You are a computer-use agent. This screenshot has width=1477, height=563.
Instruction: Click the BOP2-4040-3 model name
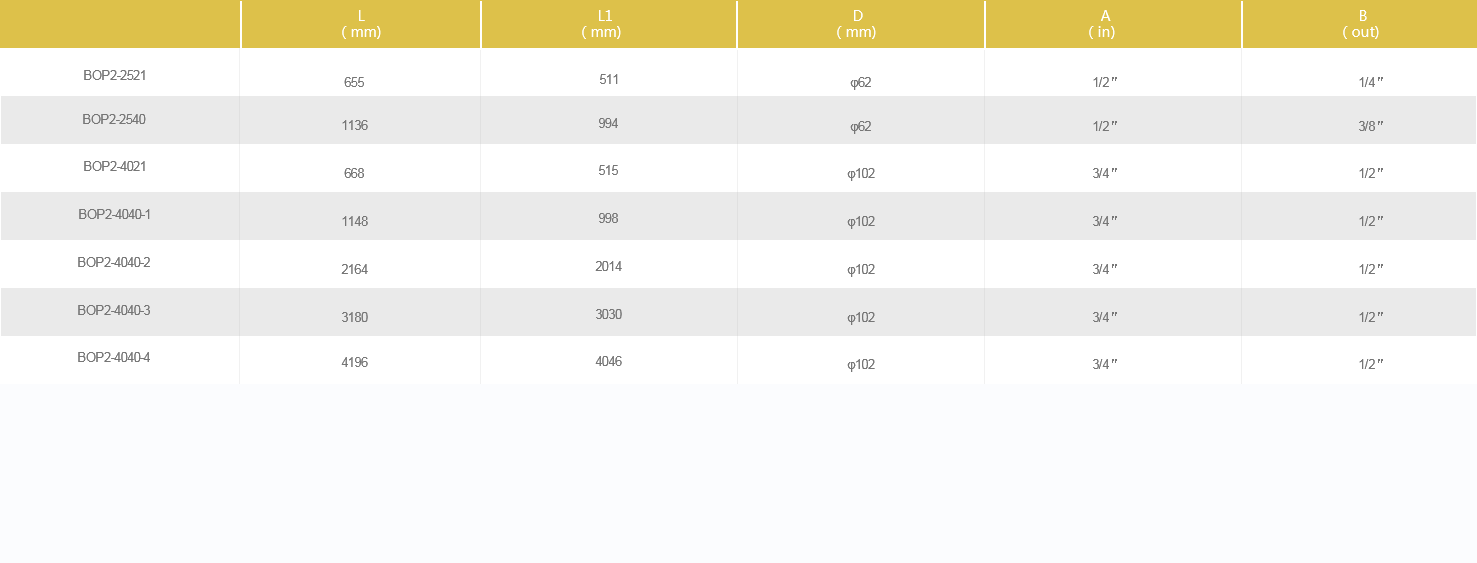pyautogui.click(x=114, y=310)
